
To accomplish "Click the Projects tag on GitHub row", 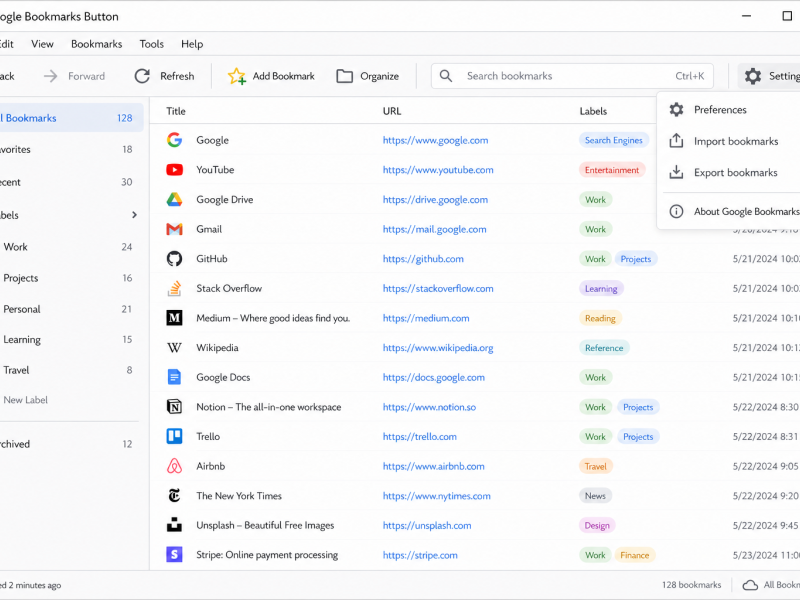I will click(636, 259).
